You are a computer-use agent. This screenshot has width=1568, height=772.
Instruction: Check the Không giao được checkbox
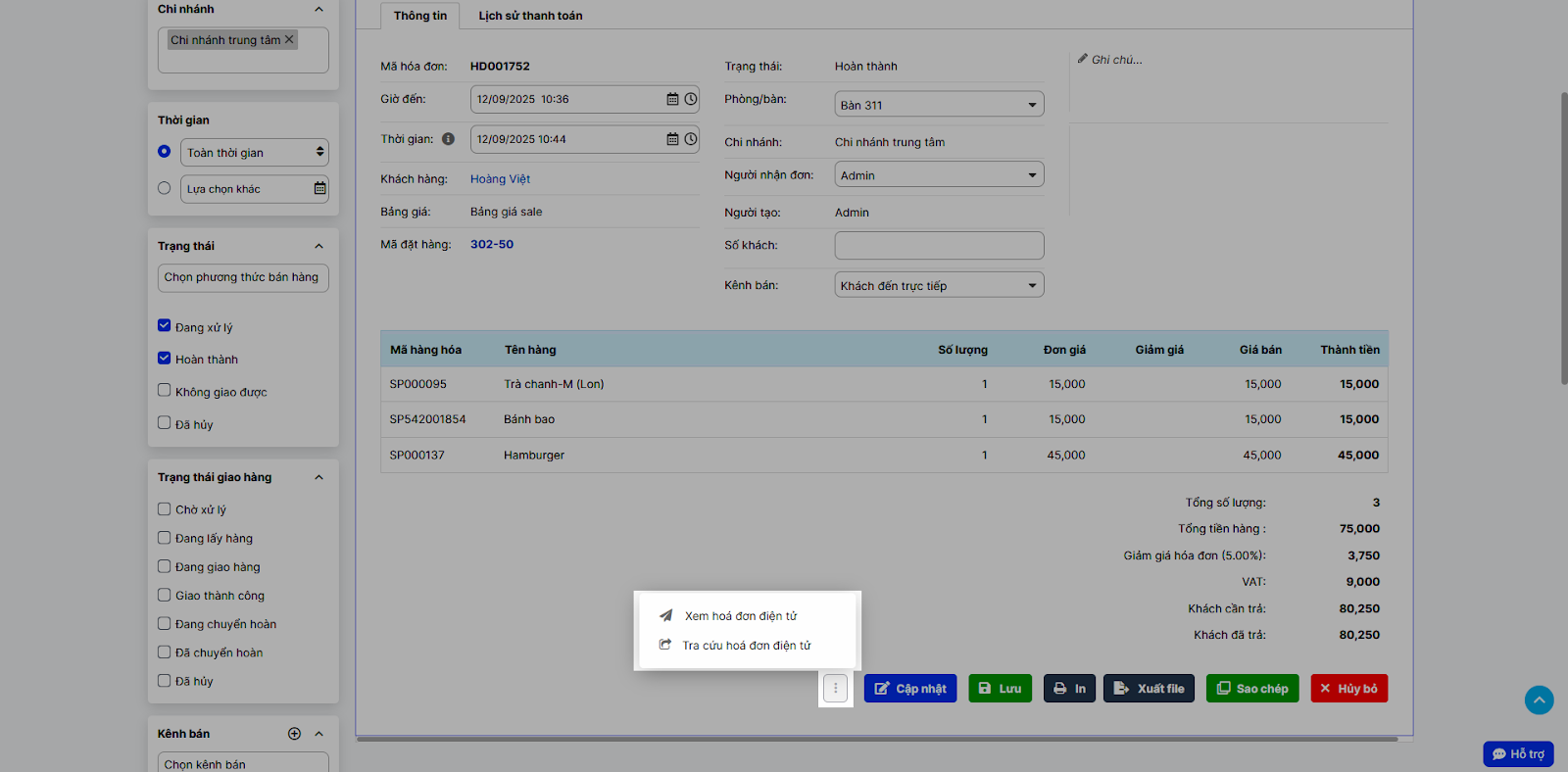coord(165,391)
